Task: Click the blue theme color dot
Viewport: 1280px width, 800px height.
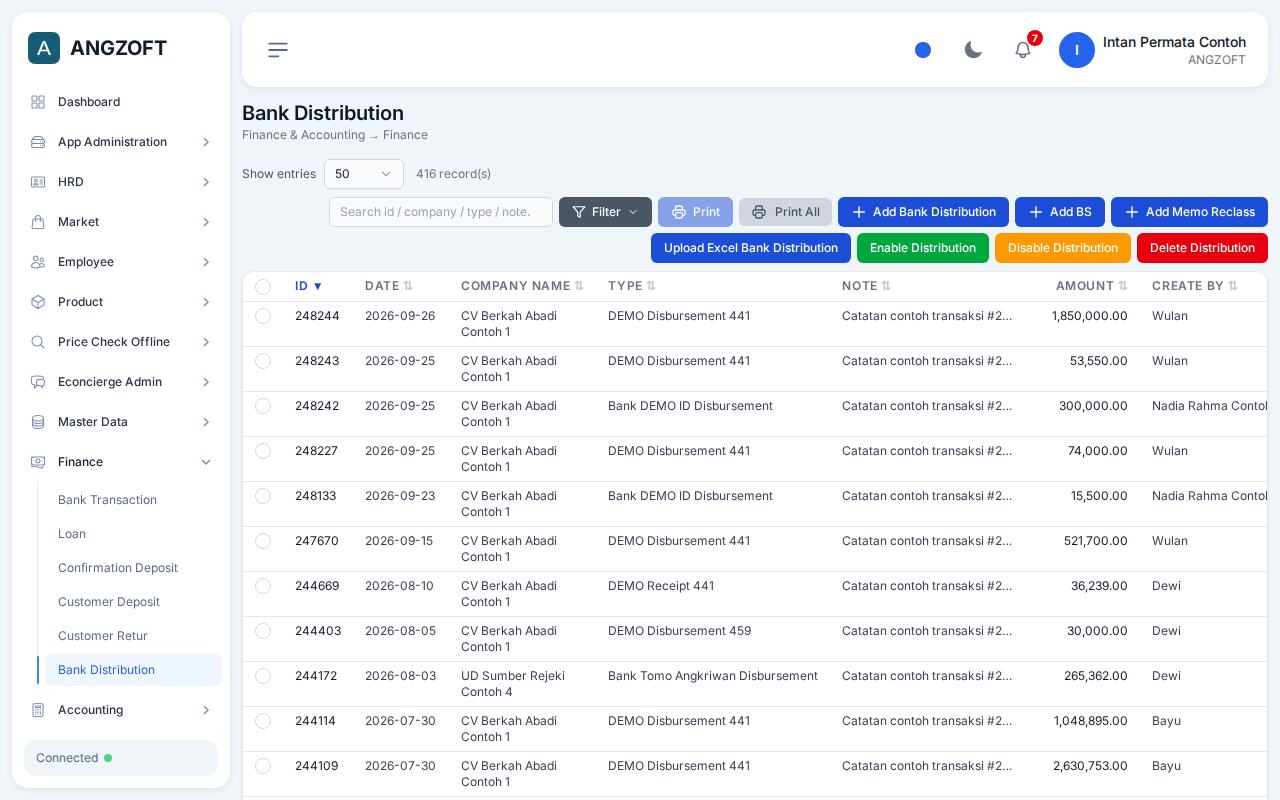Action: (x=923, y=50)
